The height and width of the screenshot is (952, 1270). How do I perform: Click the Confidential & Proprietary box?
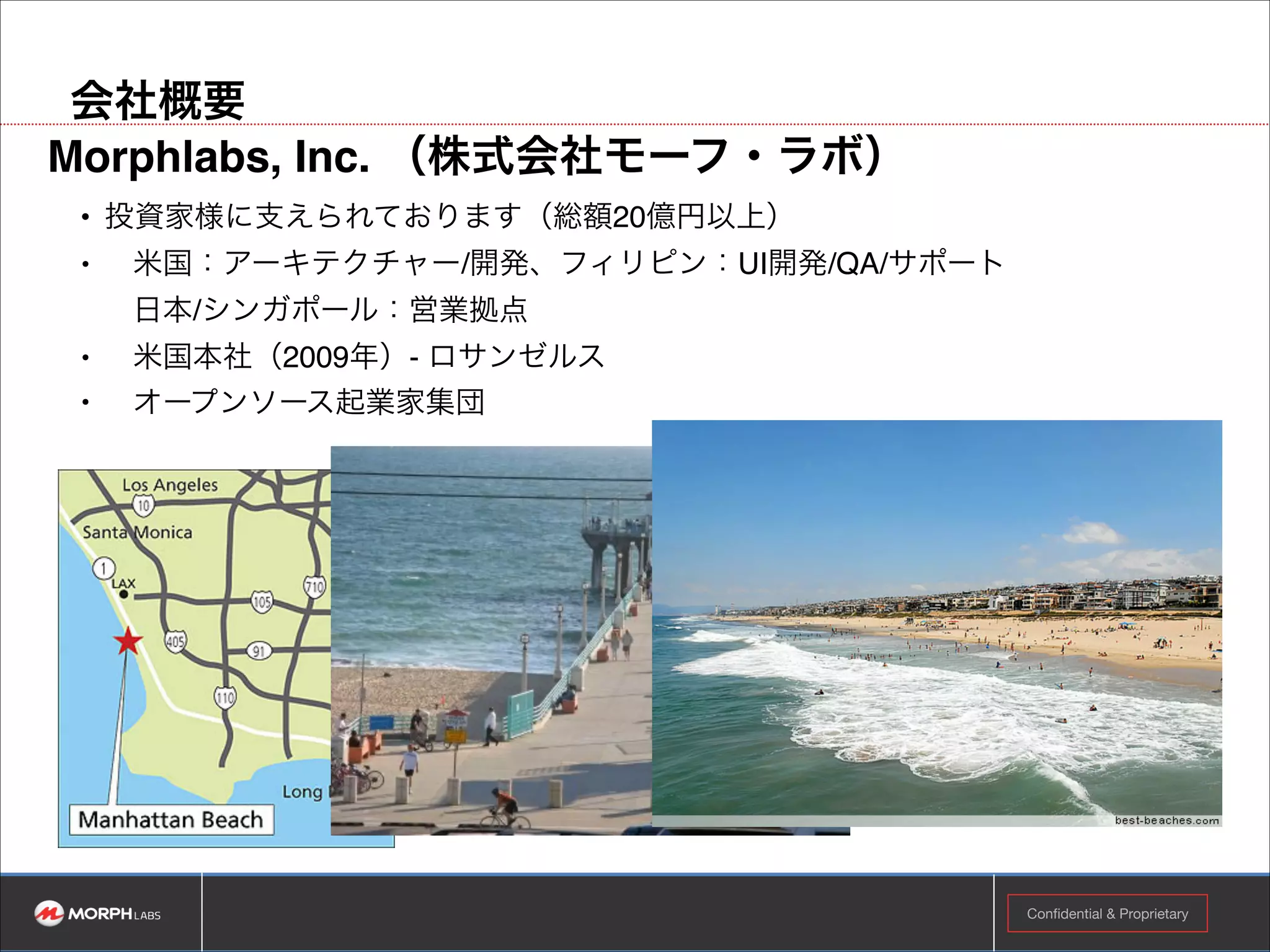click(x=1107, y=913)
